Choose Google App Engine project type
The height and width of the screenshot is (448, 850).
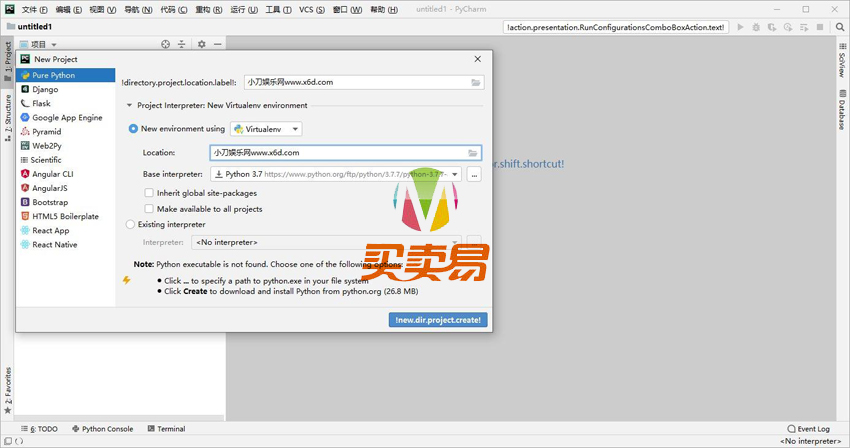(x=66, y=117)
